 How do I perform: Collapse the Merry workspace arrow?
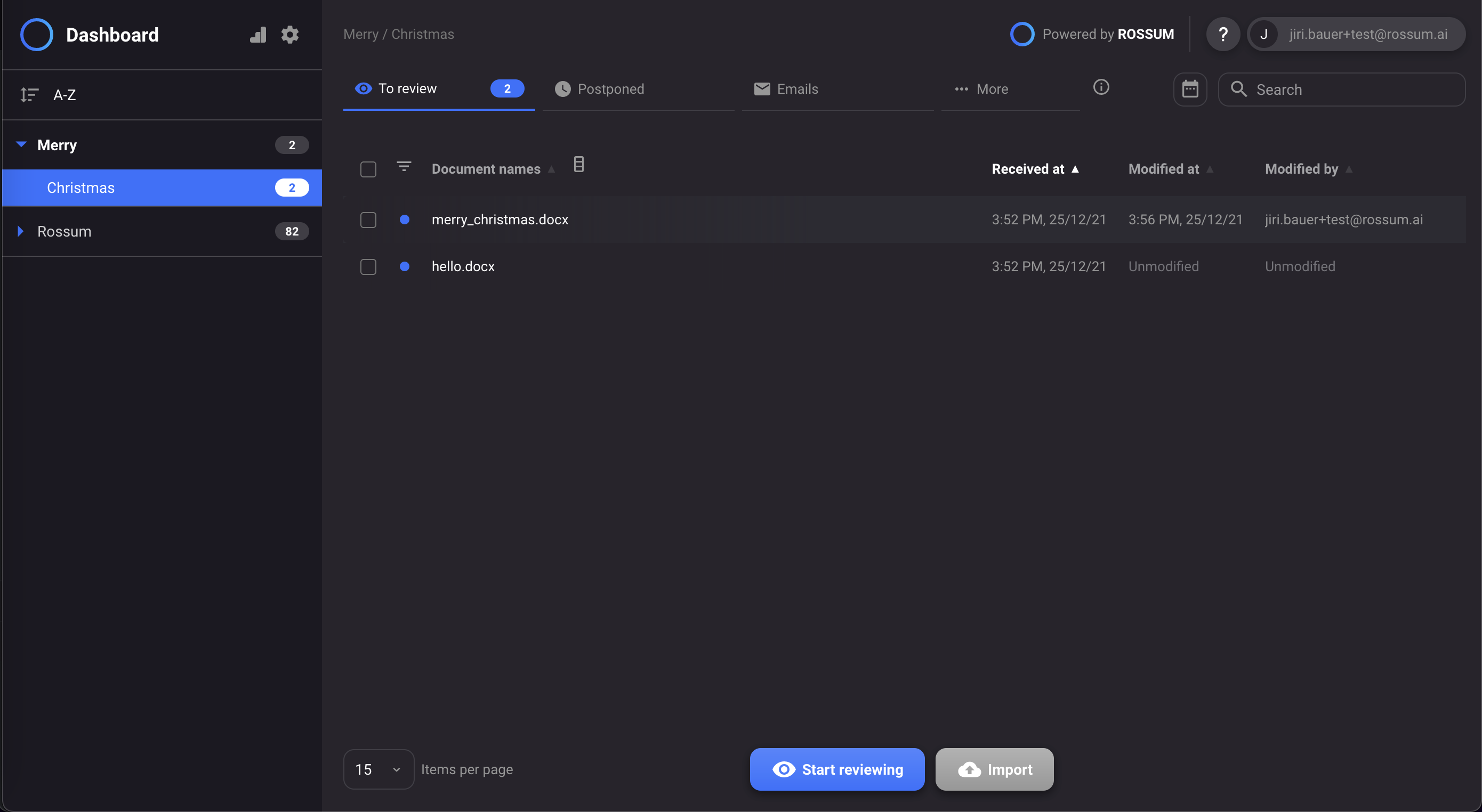(21, 144)
